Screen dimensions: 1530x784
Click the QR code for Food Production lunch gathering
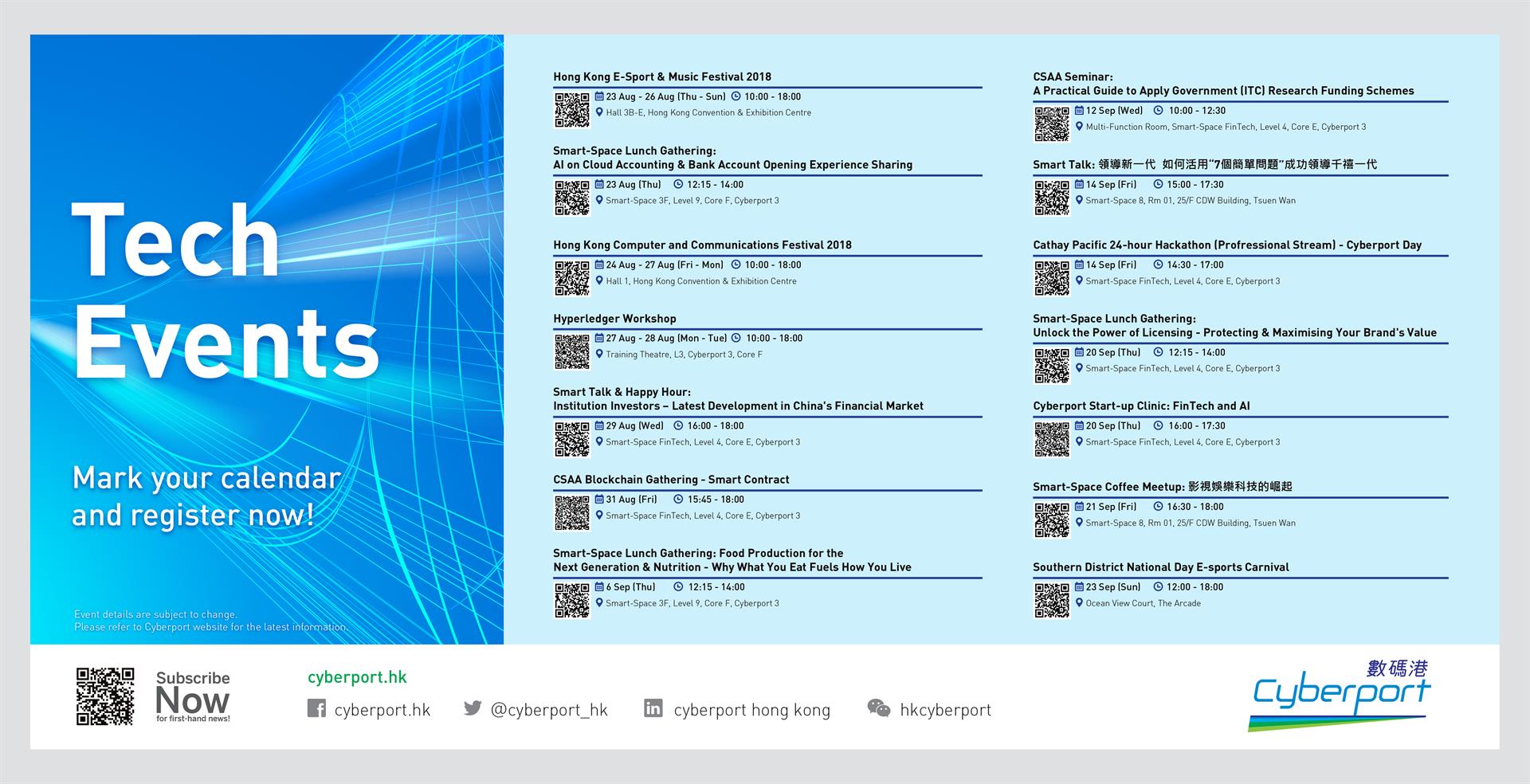click(x=571, y=600)
